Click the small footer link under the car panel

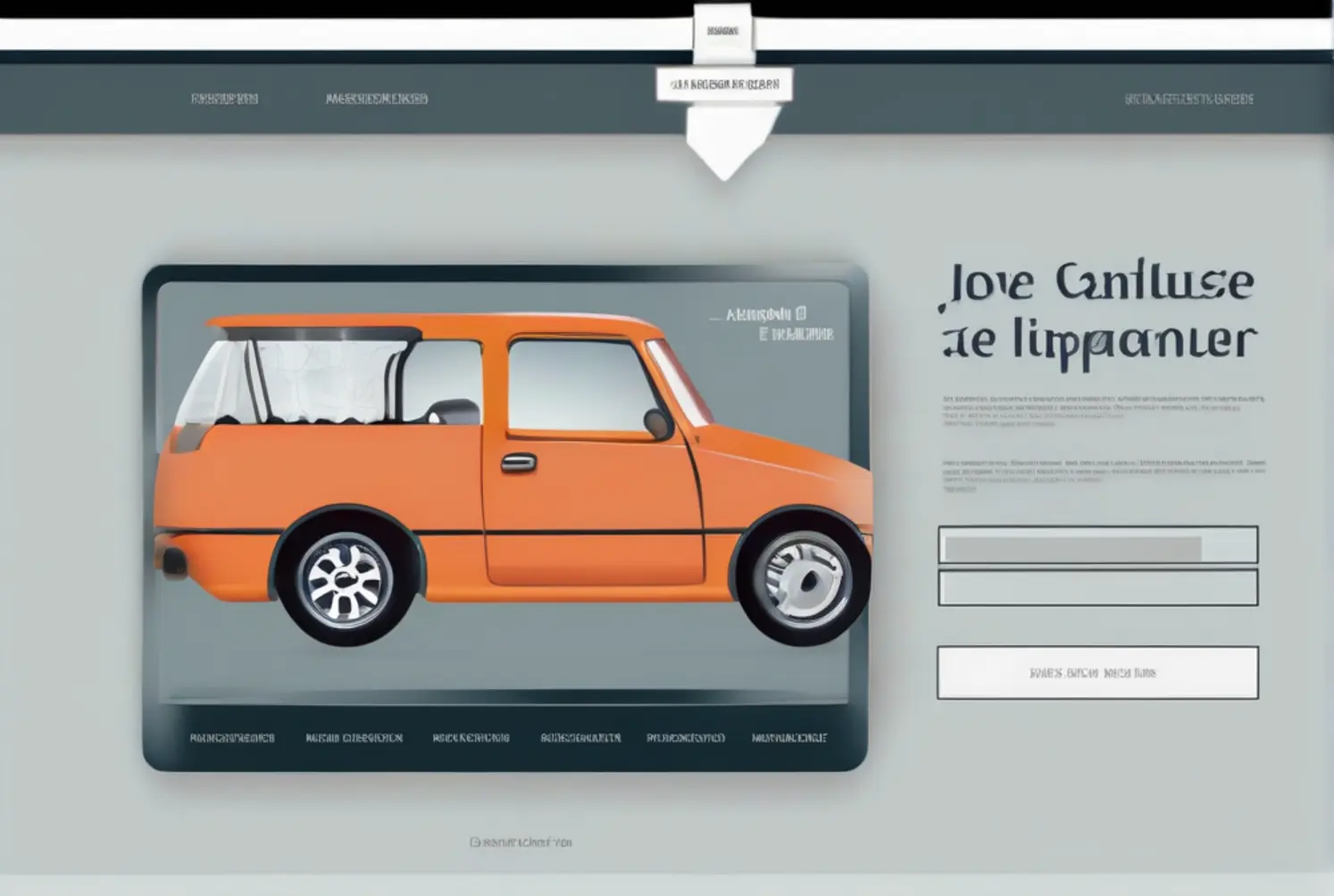pyautogui.click(x=521, y=842)
